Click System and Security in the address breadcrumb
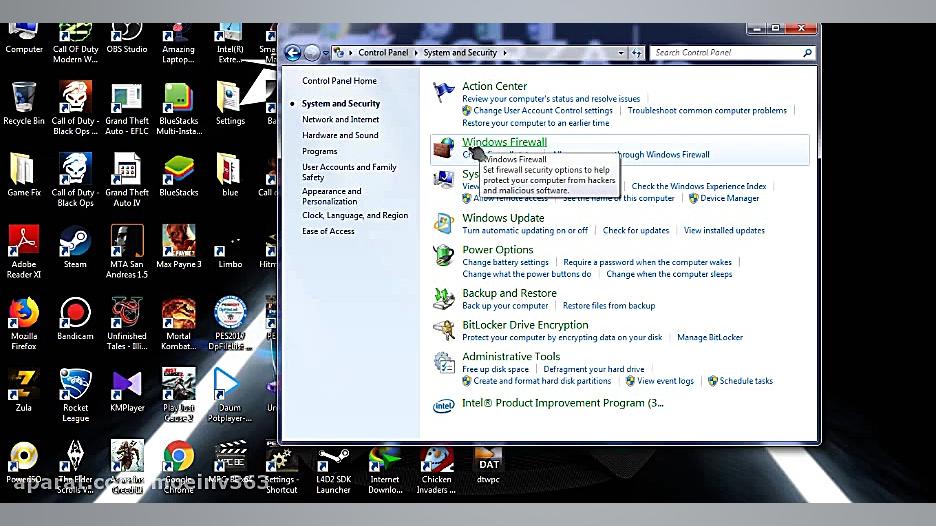This screenshot has width=936, height=526. tap(460, 53)
